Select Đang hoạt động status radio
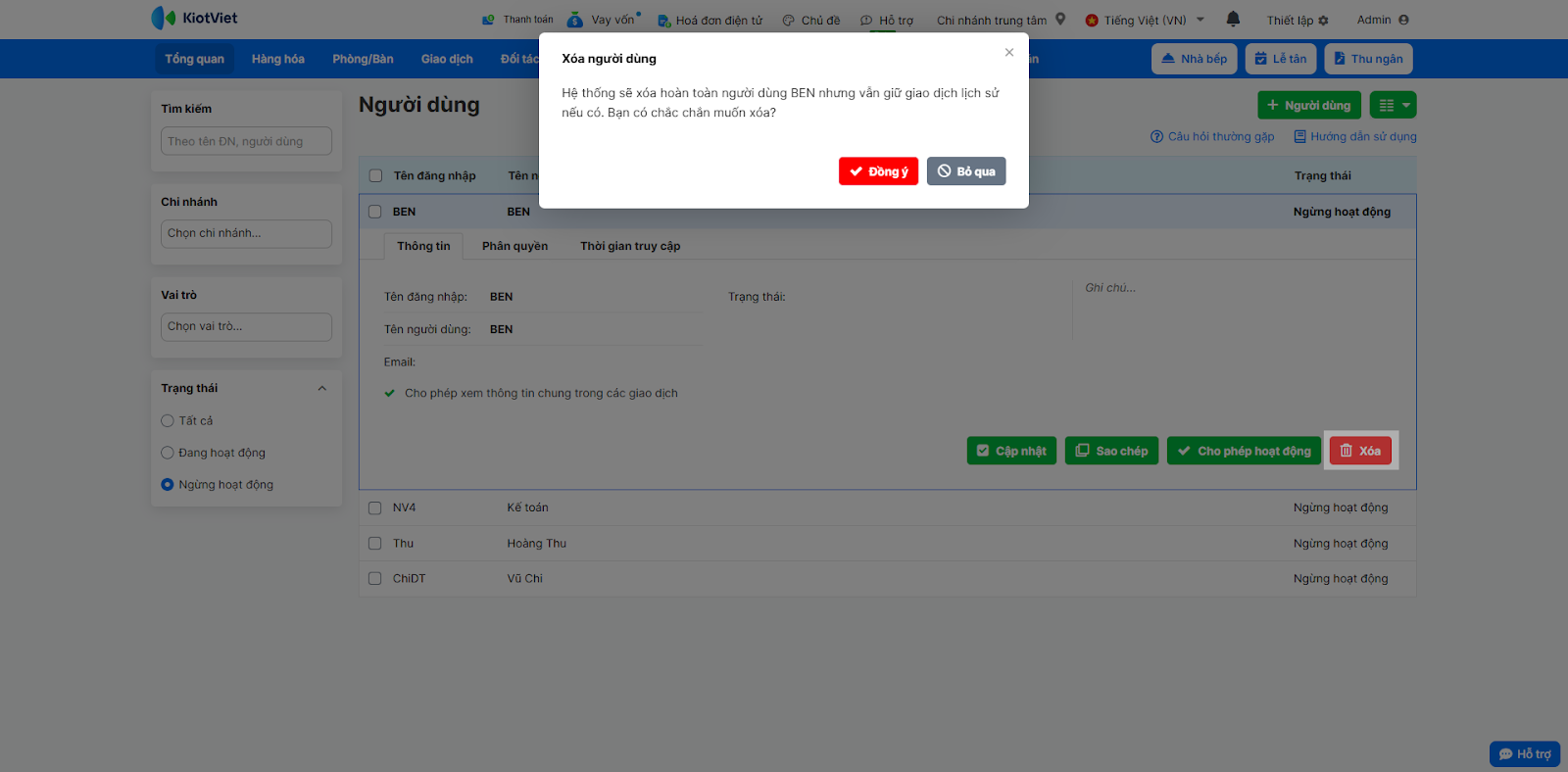Image resolution: width=1568 pixels, height=772 pixels. tap(168, 453)
